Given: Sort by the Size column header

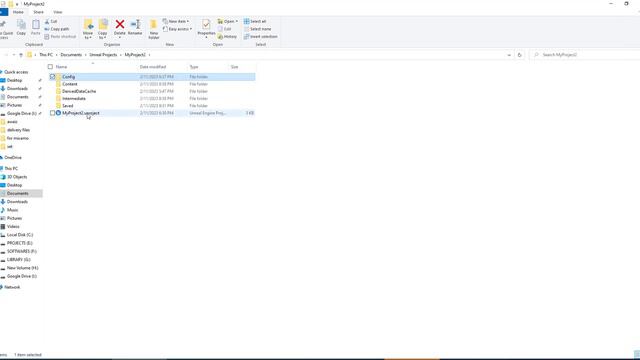Looking at the screenshot, I should (234, 67).
